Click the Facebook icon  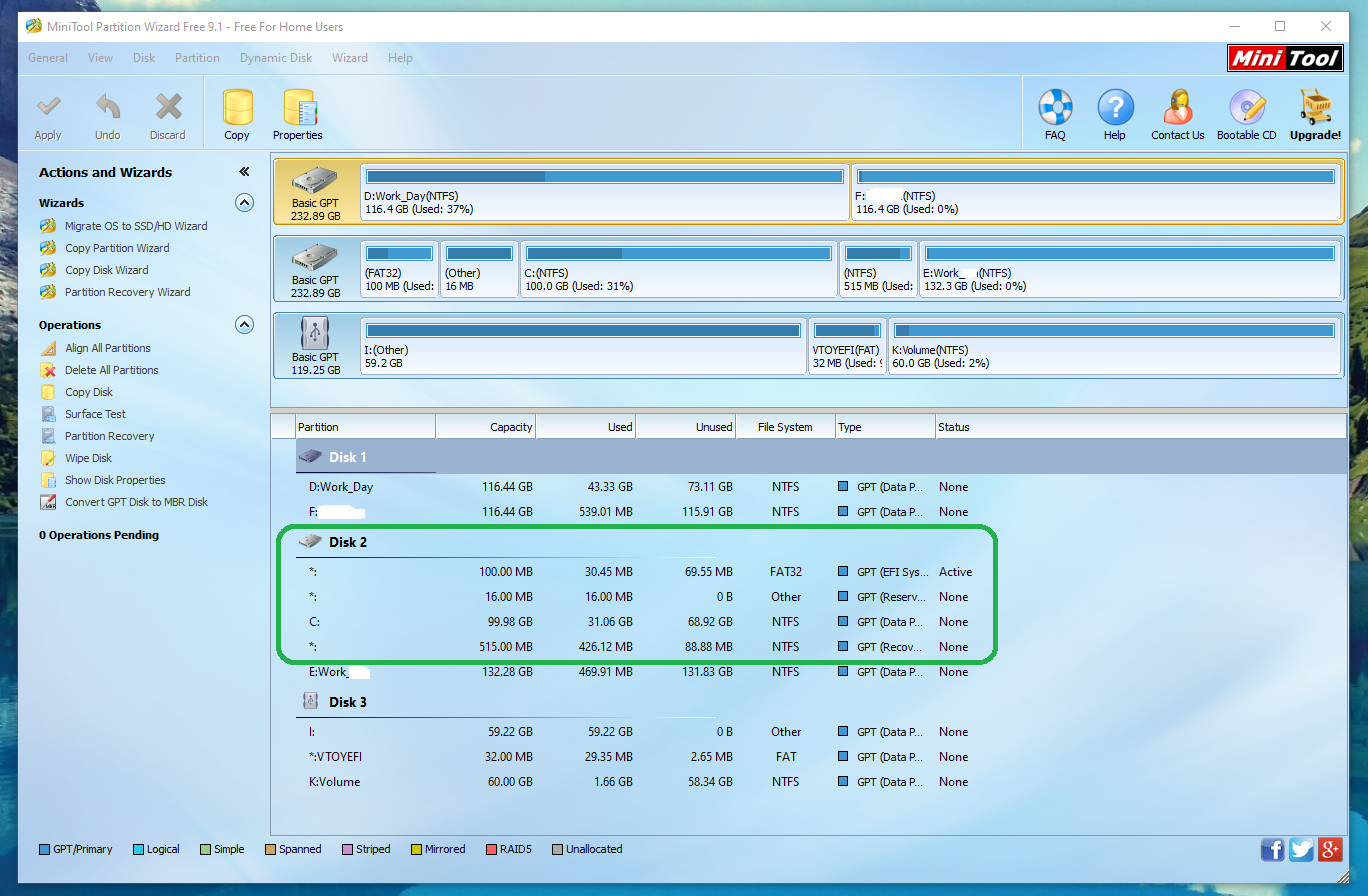[1273, 850]
